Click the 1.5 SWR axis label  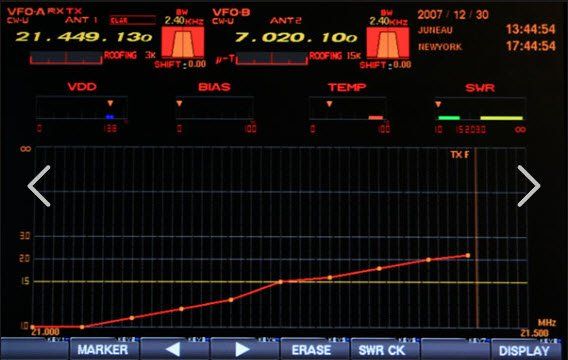[x=25, y=281]
